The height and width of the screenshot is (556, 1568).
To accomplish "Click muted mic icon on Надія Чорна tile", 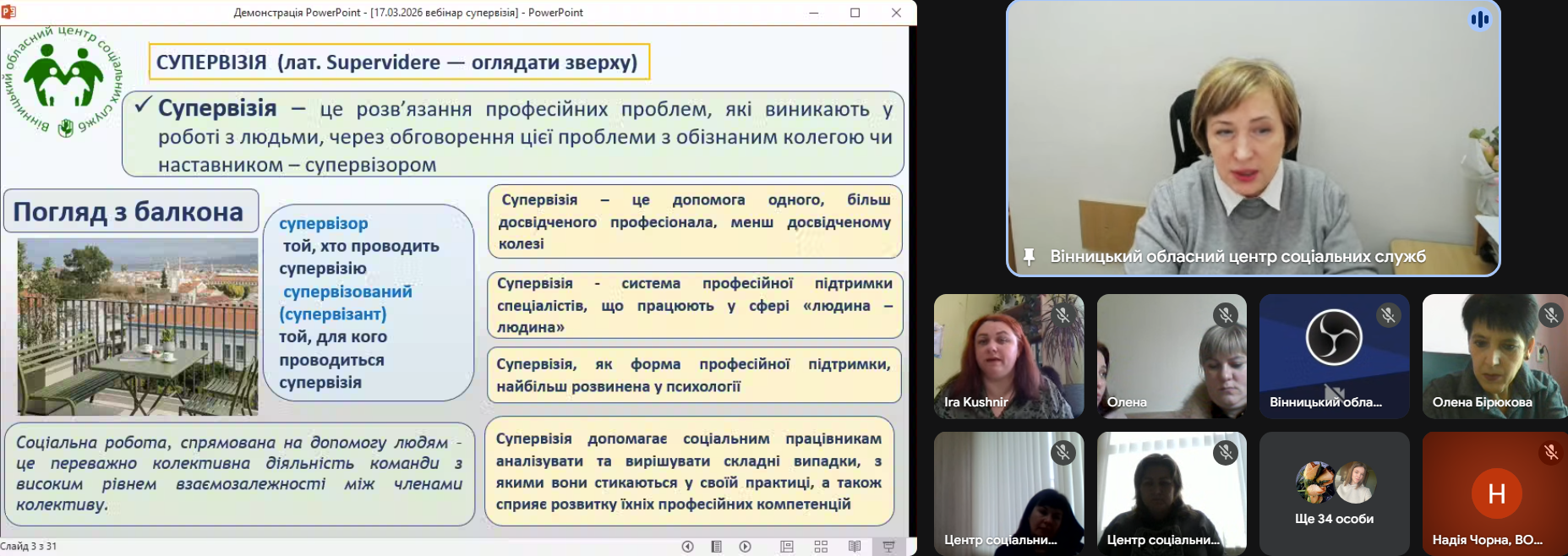I will pyautogui.click(x=1550, y=452).
